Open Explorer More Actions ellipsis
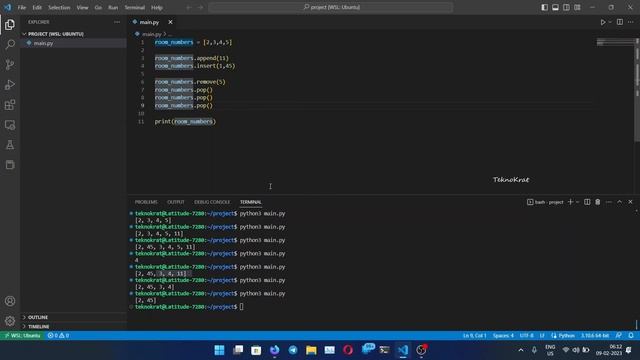This screenshot has height=360, width=640. [x=117, y=22]
